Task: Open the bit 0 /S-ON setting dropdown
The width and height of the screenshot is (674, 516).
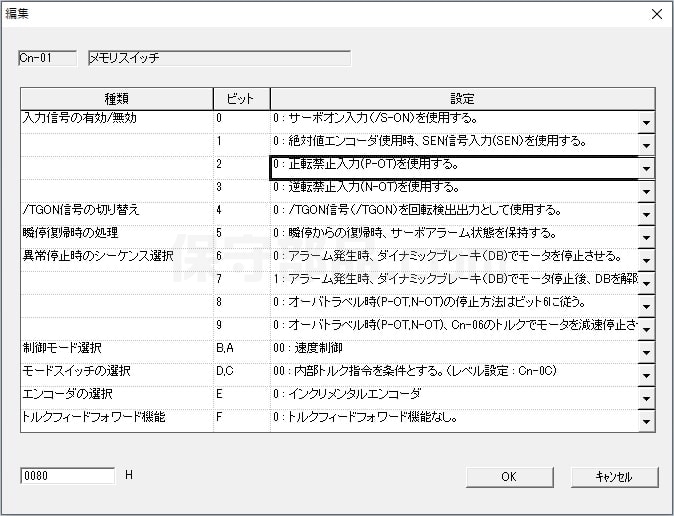Action: [x=646, y=122]
